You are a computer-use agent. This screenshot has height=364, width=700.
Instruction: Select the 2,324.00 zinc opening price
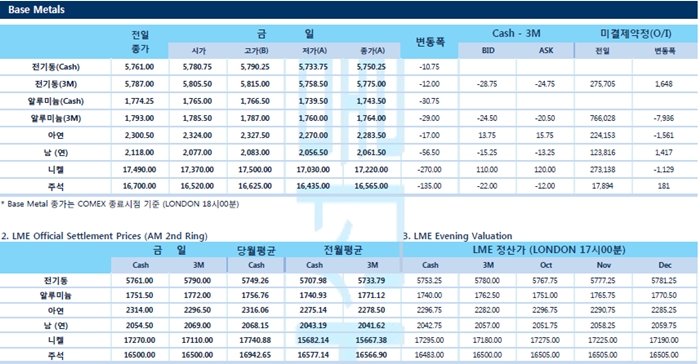click(197, 135)
